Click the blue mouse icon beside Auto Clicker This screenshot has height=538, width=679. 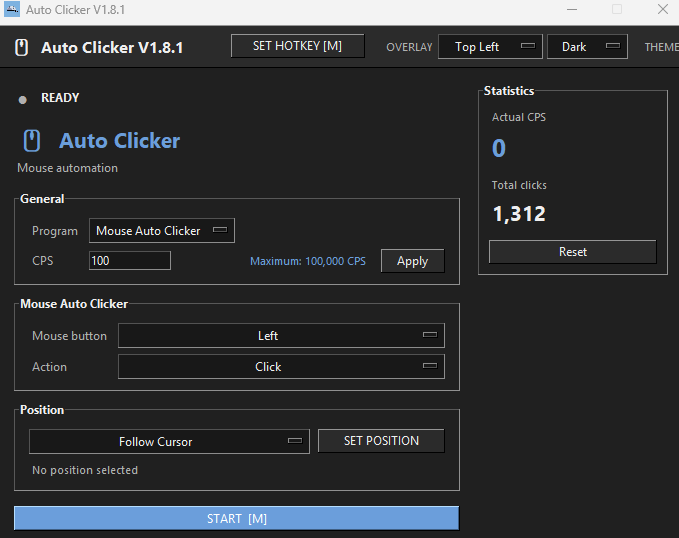click(32, 141)
